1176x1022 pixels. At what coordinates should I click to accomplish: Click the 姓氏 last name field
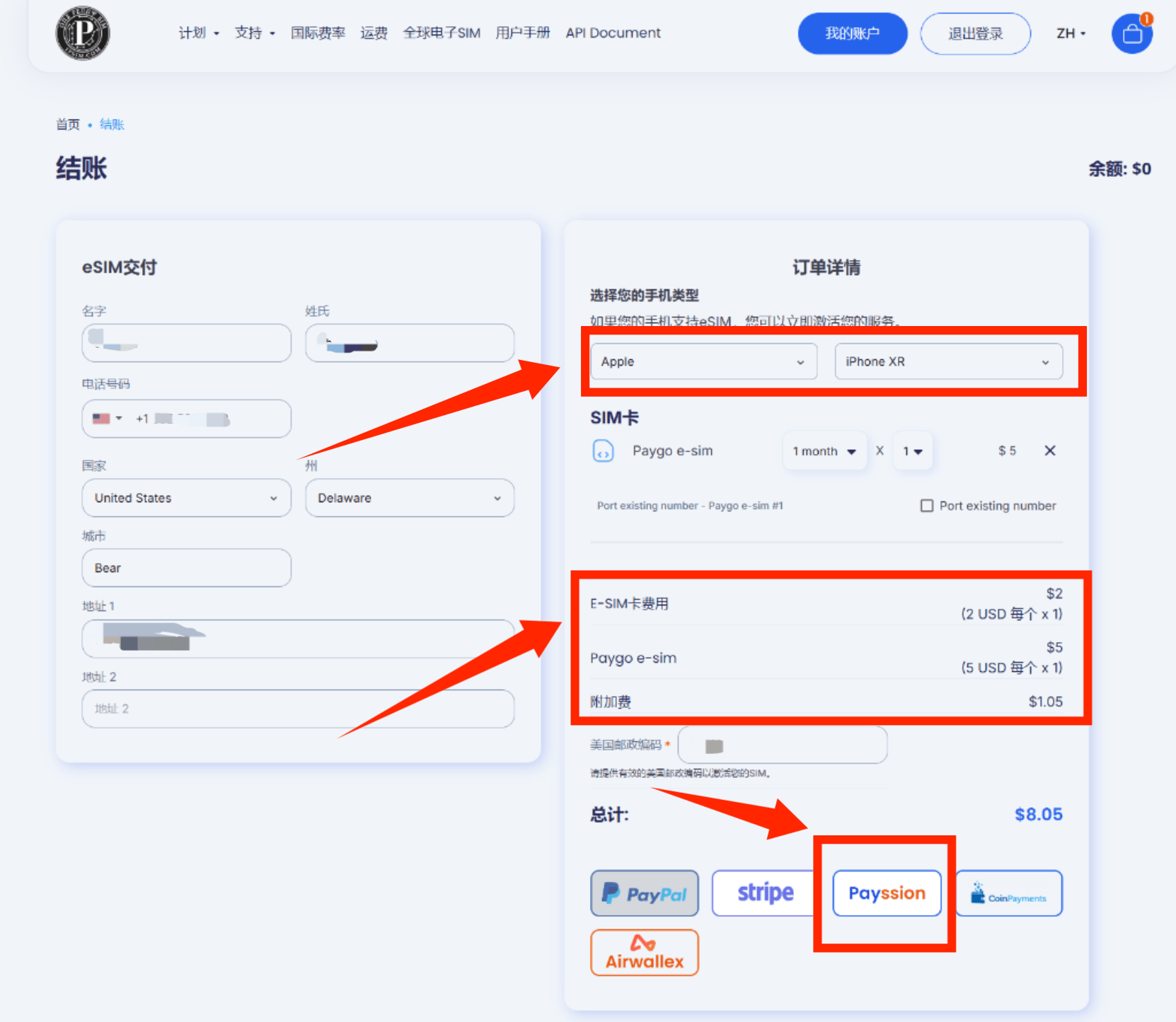(x=410, y=343)
